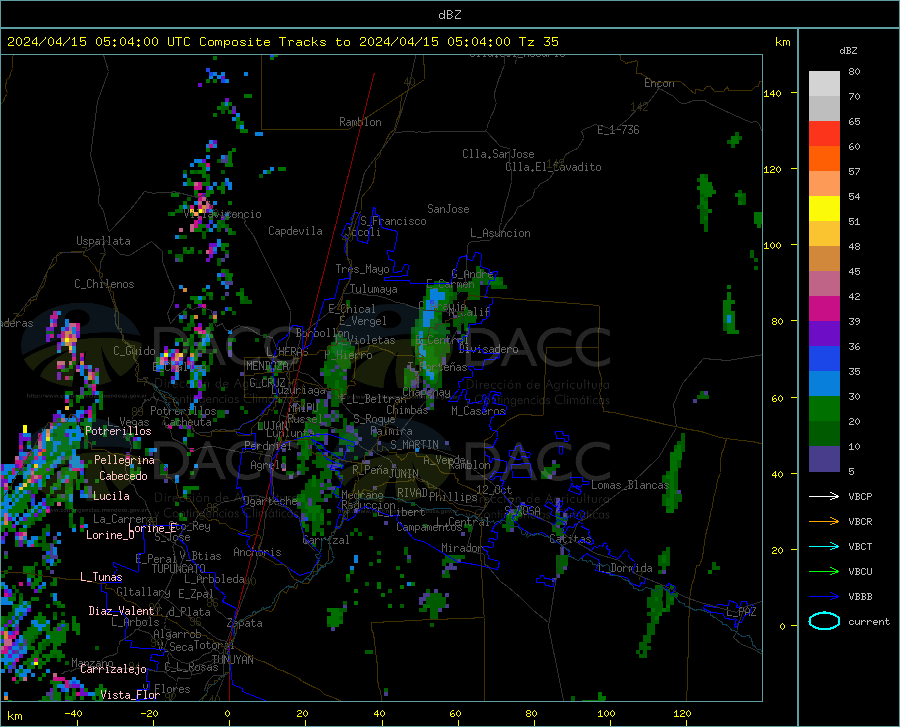Click the L_Tunas label
The width and height of the screenshot is (900, 727).
click(101, 577)
